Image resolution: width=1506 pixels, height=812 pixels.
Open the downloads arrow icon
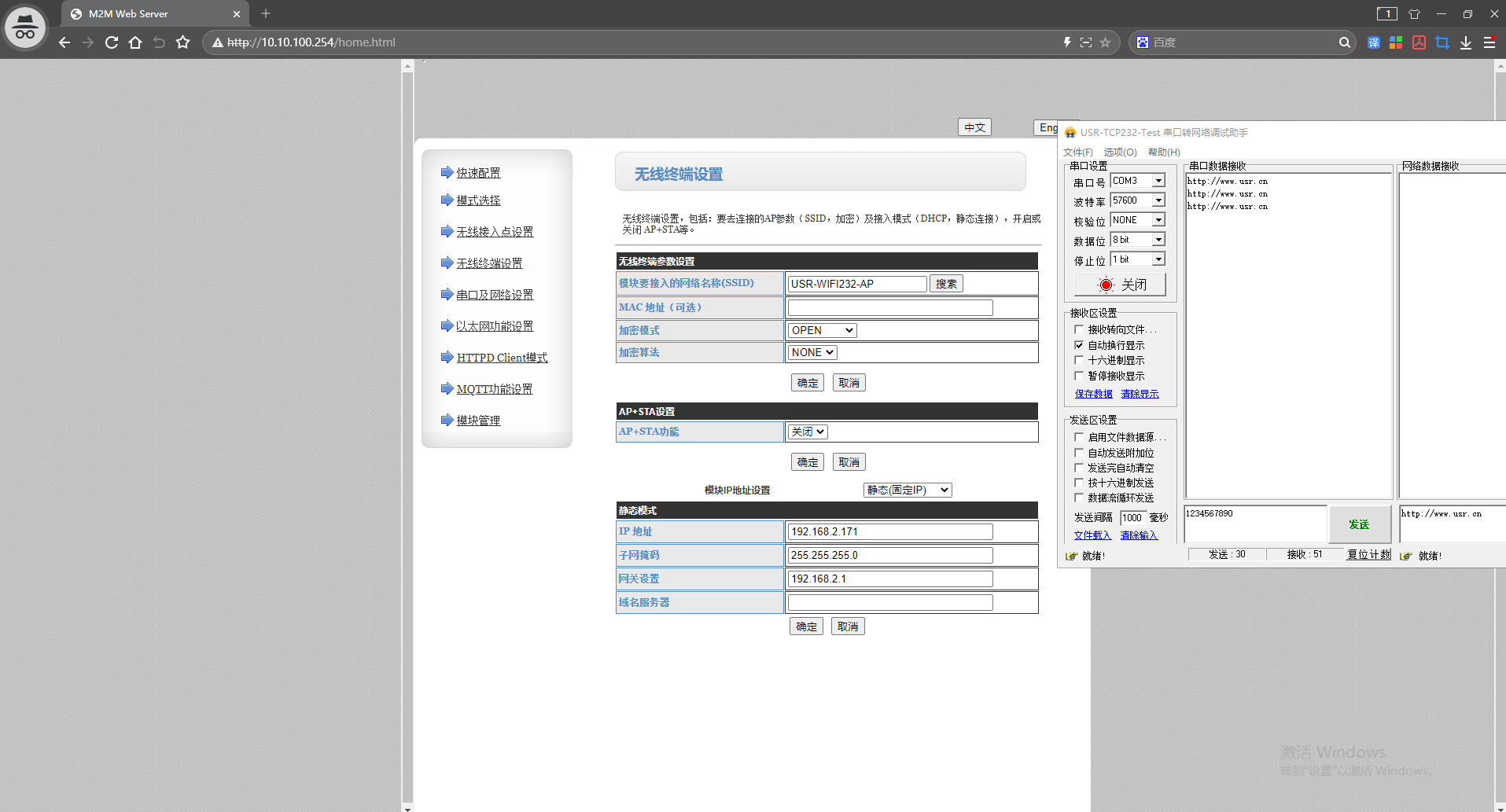pos(1466,42)
